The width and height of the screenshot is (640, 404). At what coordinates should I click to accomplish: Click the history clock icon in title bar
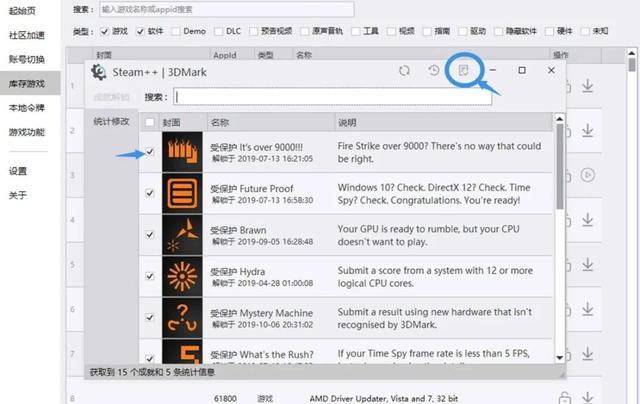click(x=433, y=71)
